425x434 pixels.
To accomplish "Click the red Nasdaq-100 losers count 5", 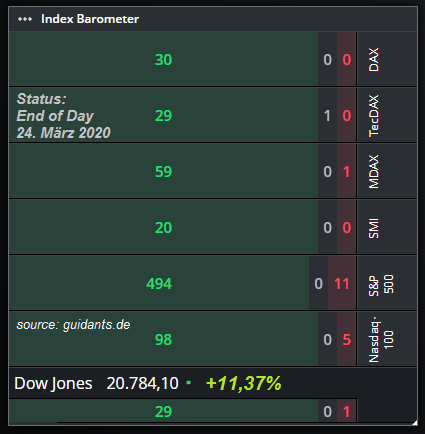I will 346,339.
